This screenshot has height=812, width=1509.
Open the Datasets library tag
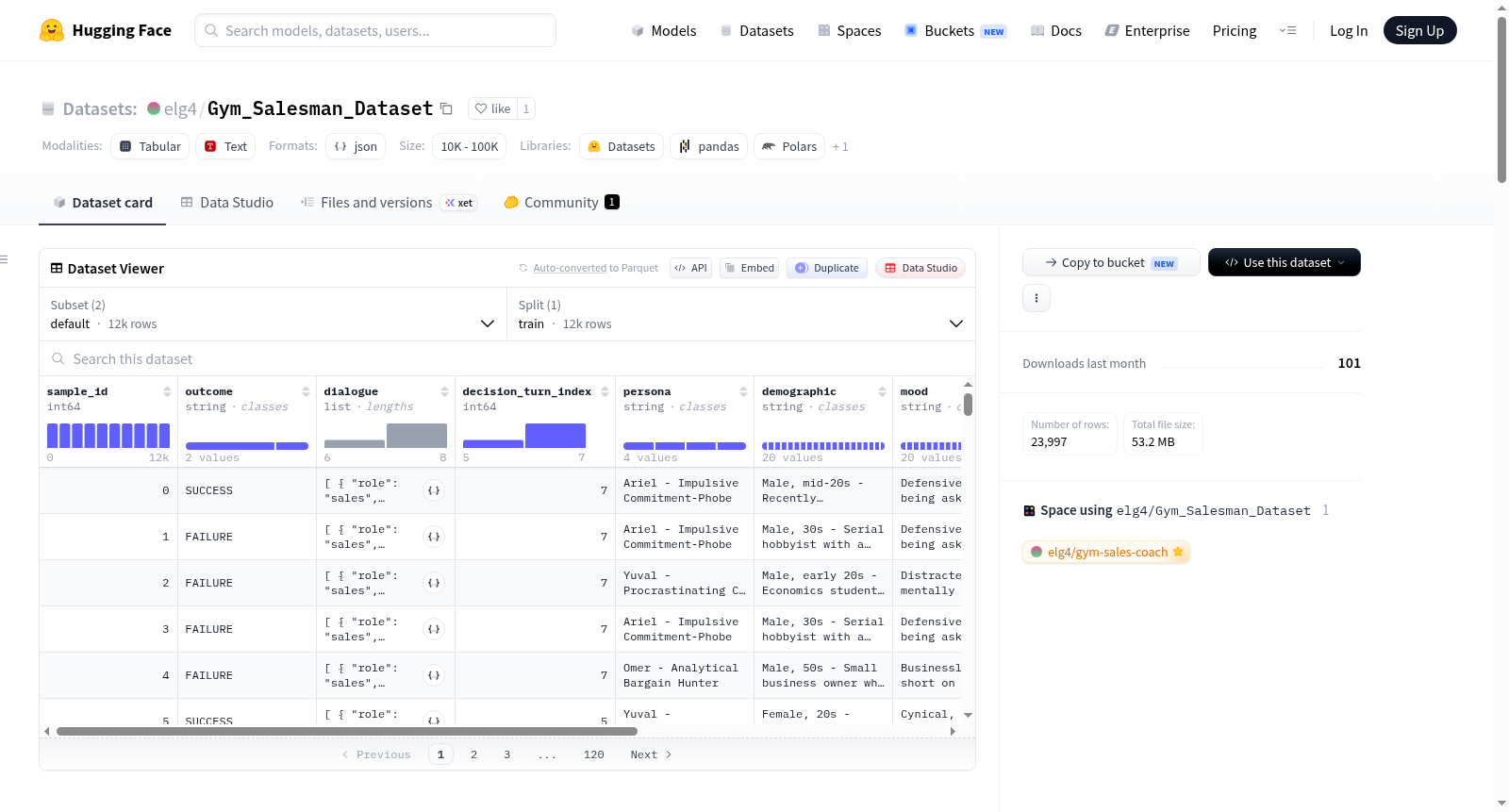coord(622,146)
